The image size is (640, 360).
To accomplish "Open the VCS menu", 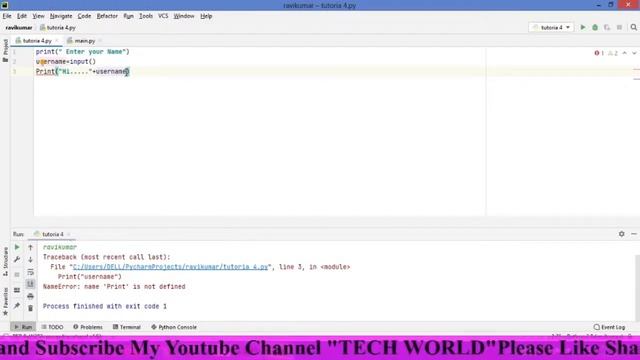I will pyautogui.click(x=163, y=16).
